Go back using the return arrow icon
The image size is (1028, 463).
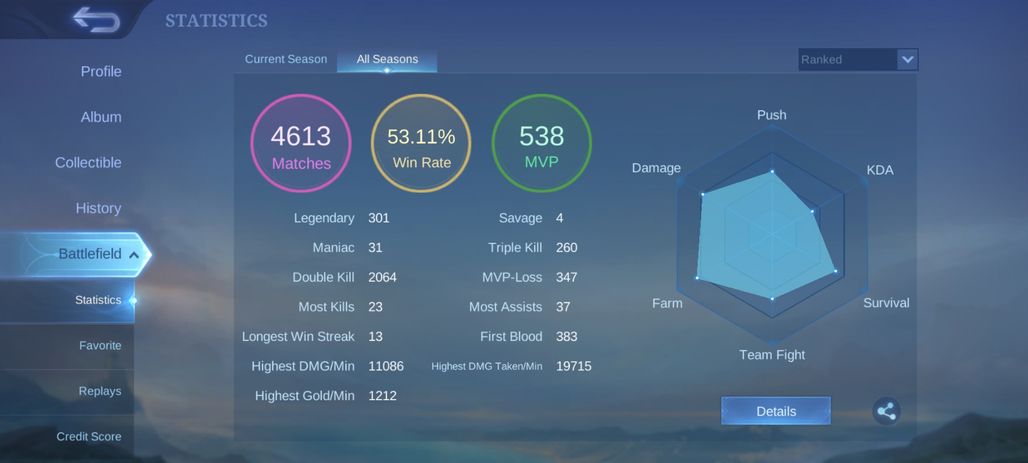pyautogui.click(x=96, y=20)
